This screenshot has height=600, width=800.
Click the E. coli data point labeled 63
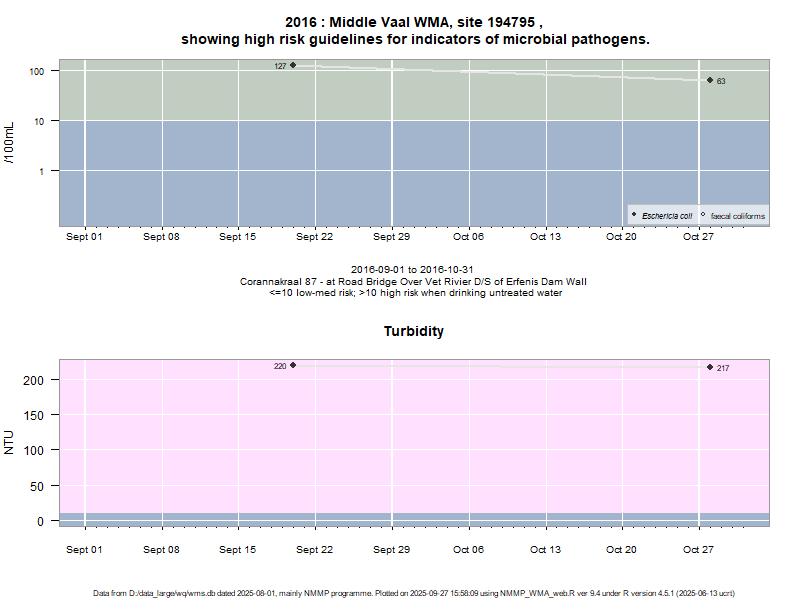click(x=710, y=80)
